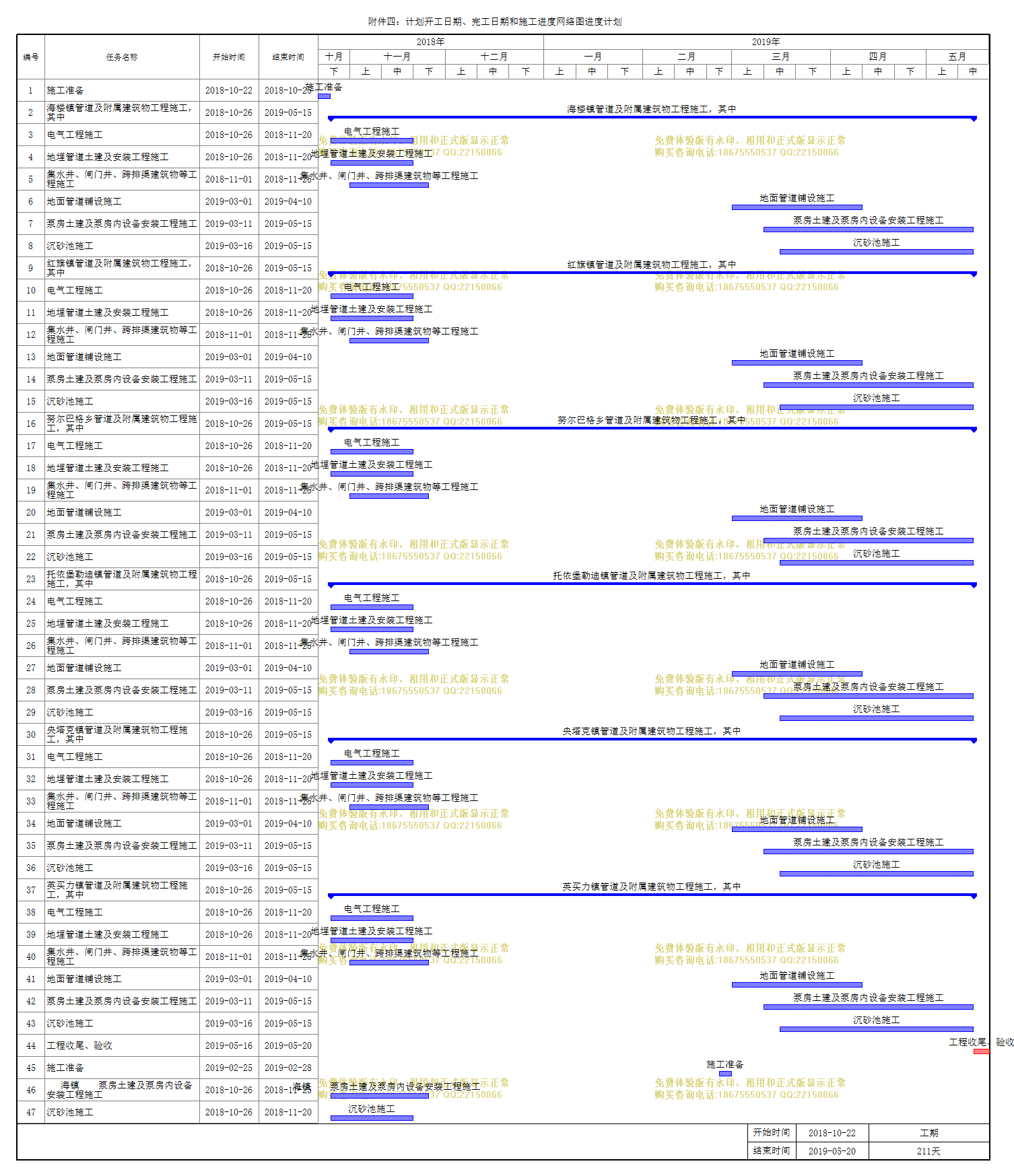Screen dimensions: 1014x1176
Task: Click the row 6 地面管道铺设施工 Gantt bar
Action: [797, 207]
